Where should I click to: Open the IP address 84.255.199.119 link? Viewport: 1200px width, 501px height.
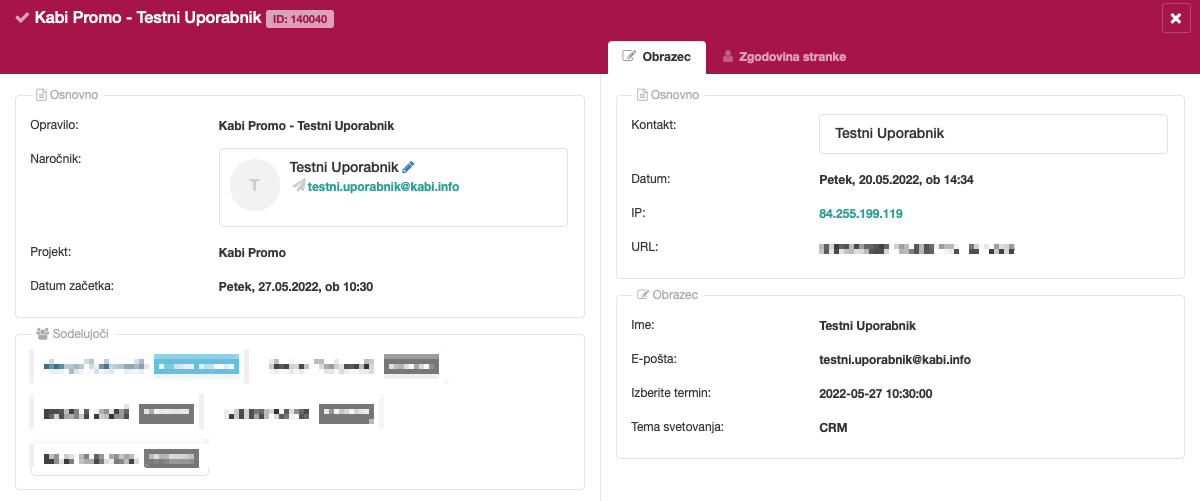click(x=860, y=213)
